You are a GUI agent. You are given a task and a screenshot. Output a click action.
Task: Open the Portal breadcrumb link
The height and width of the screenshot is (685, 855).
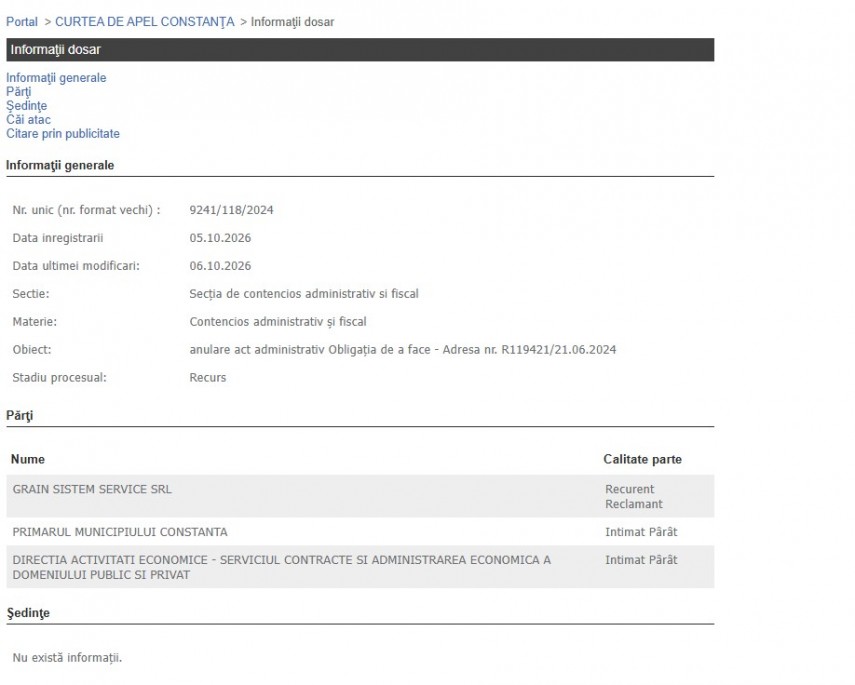point(22,22)
